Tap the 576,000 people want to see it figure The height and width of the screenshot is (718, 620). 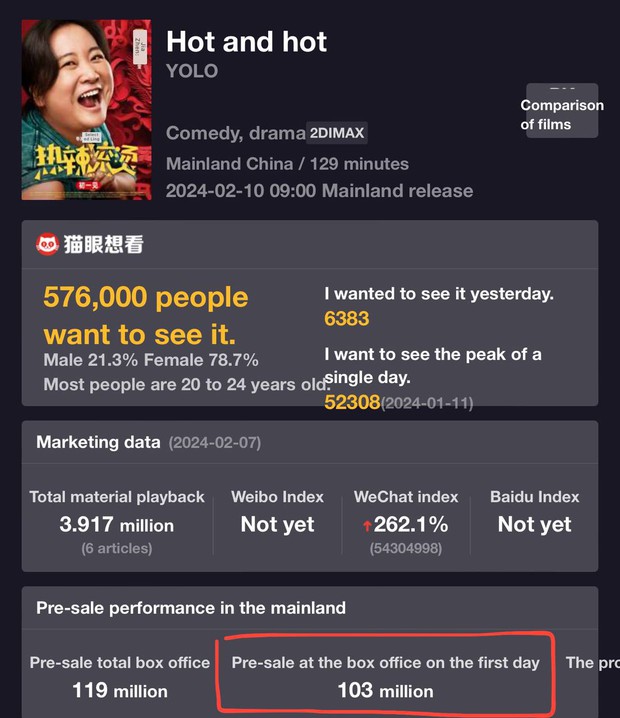[x=145, y=314]
